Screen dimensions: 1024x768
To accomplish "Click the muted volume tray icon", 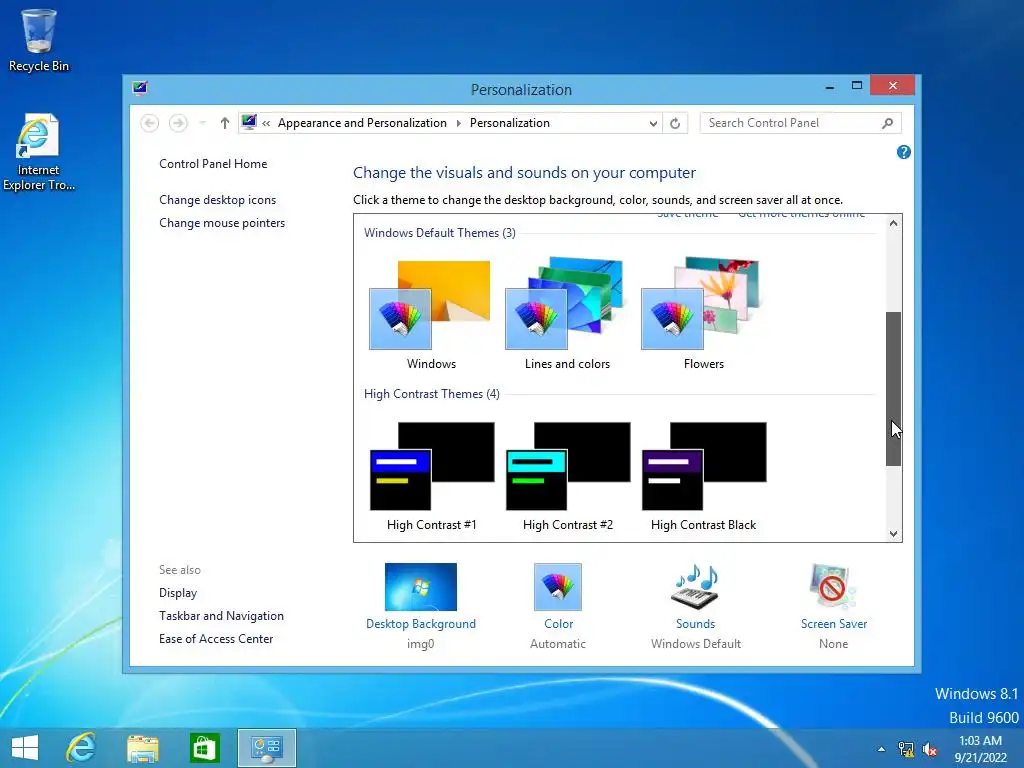I will [929, 749].
